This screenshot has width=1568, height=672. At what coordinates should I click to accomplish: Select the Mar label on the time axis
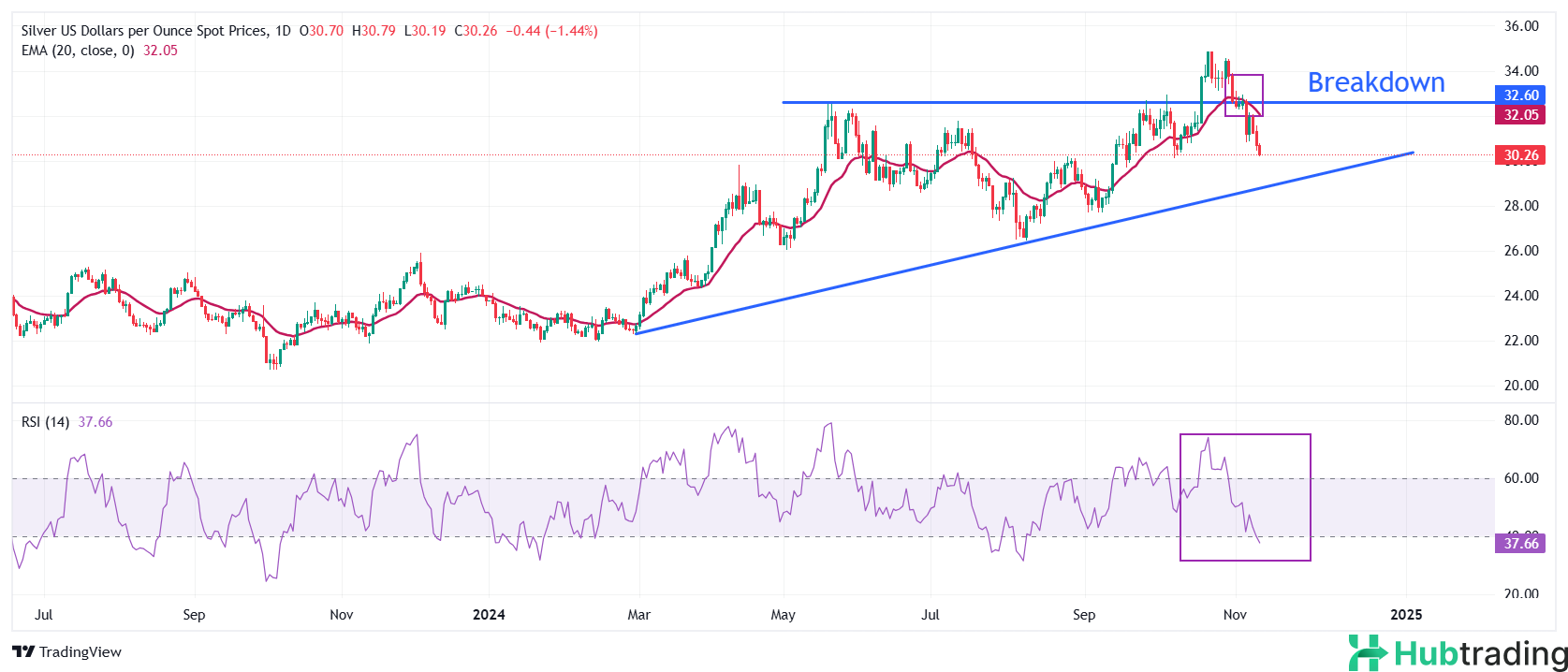click(x=638, y=615)
